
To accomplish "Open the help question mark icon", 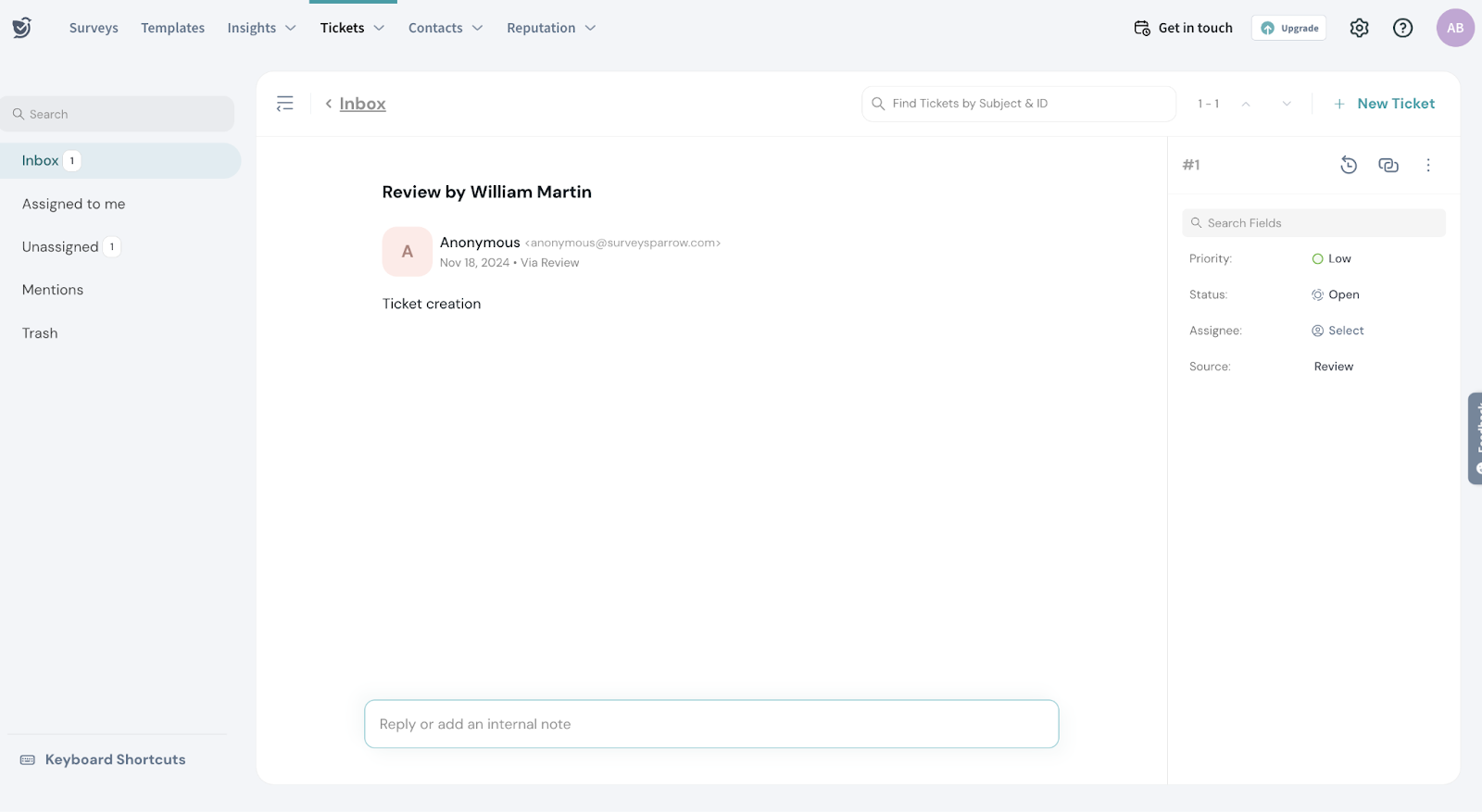I will click(x=1402, y=28).
